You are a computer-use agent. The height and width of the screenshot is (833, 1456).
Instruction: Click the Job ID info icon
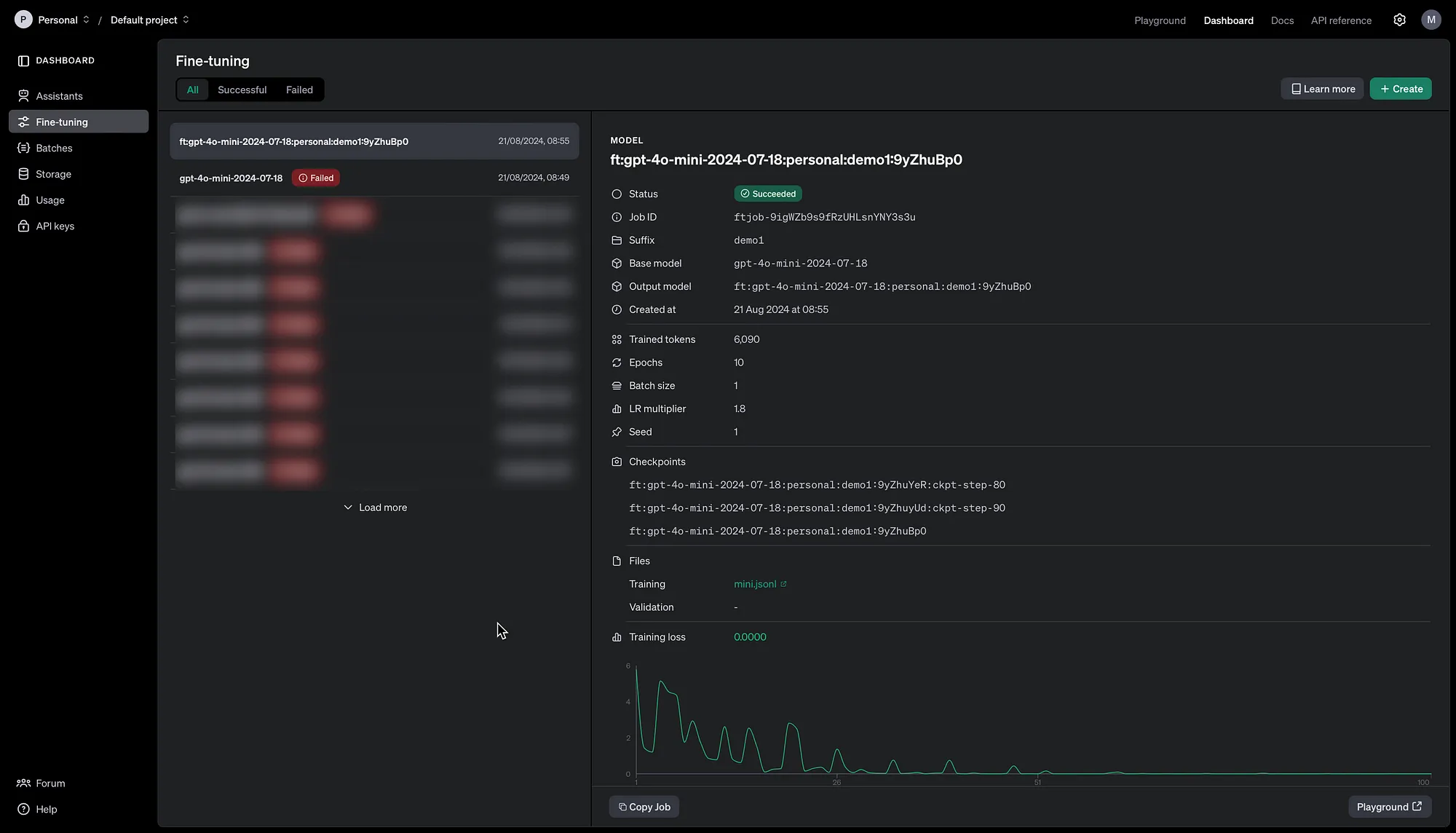point(617,218)
